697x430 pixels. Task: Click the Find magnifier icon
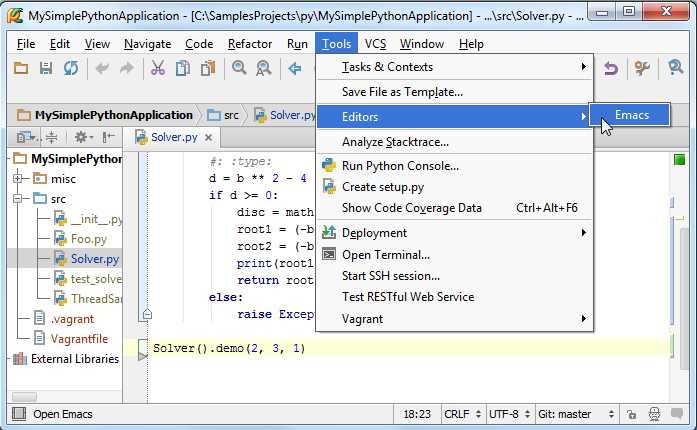click(x=239, y=68)
